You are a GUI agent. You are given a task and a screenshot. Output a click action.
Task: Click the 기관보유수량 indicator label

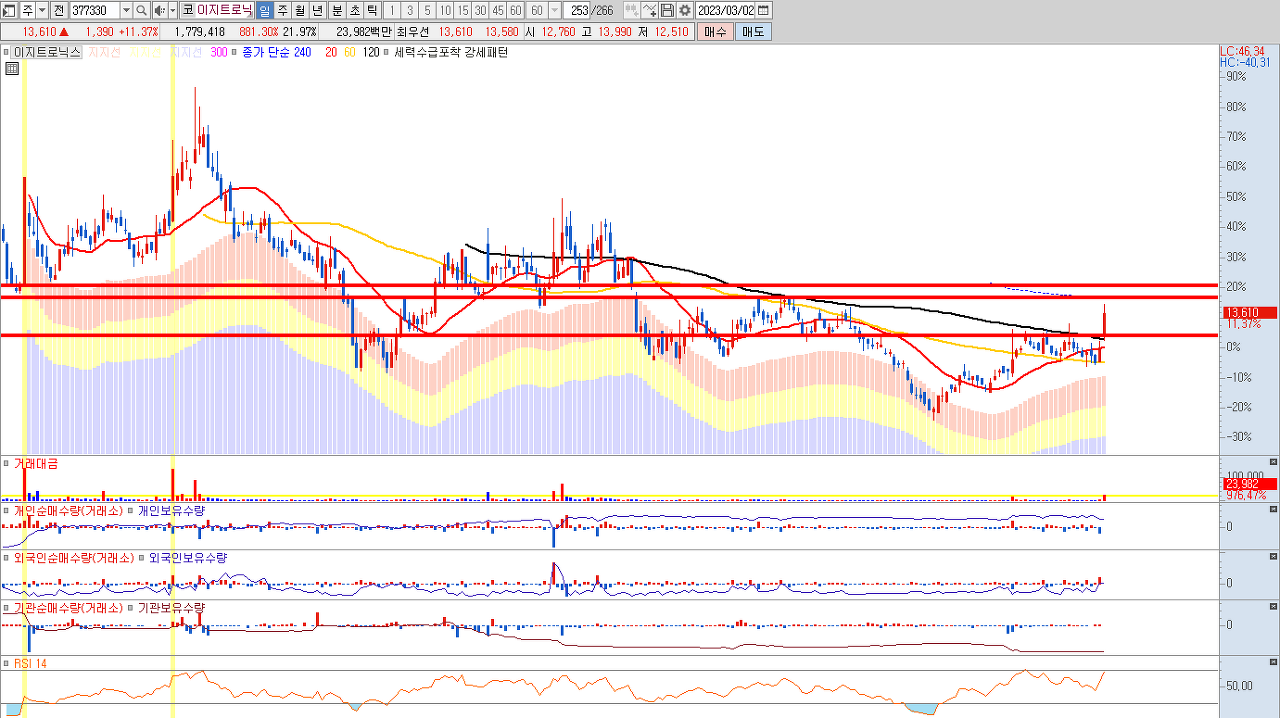point(171,607)
